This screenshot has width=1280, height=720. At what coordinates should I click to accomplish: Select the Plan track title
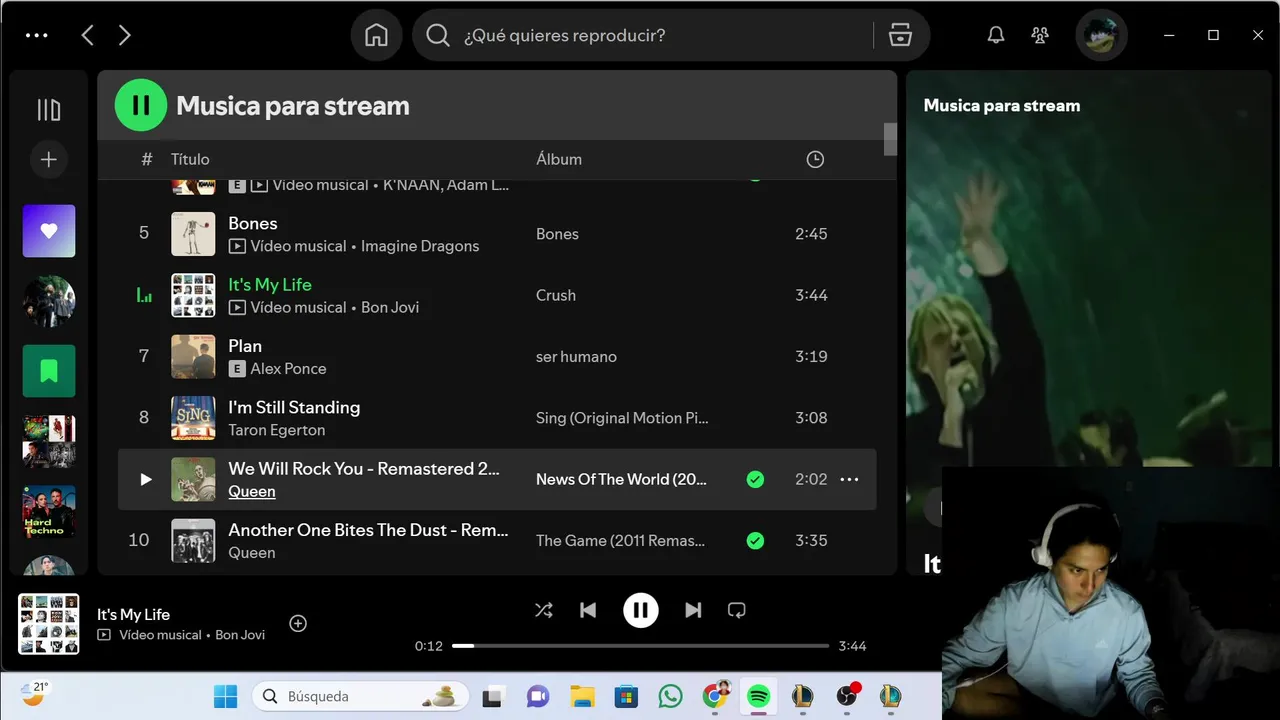click(245, 346)
